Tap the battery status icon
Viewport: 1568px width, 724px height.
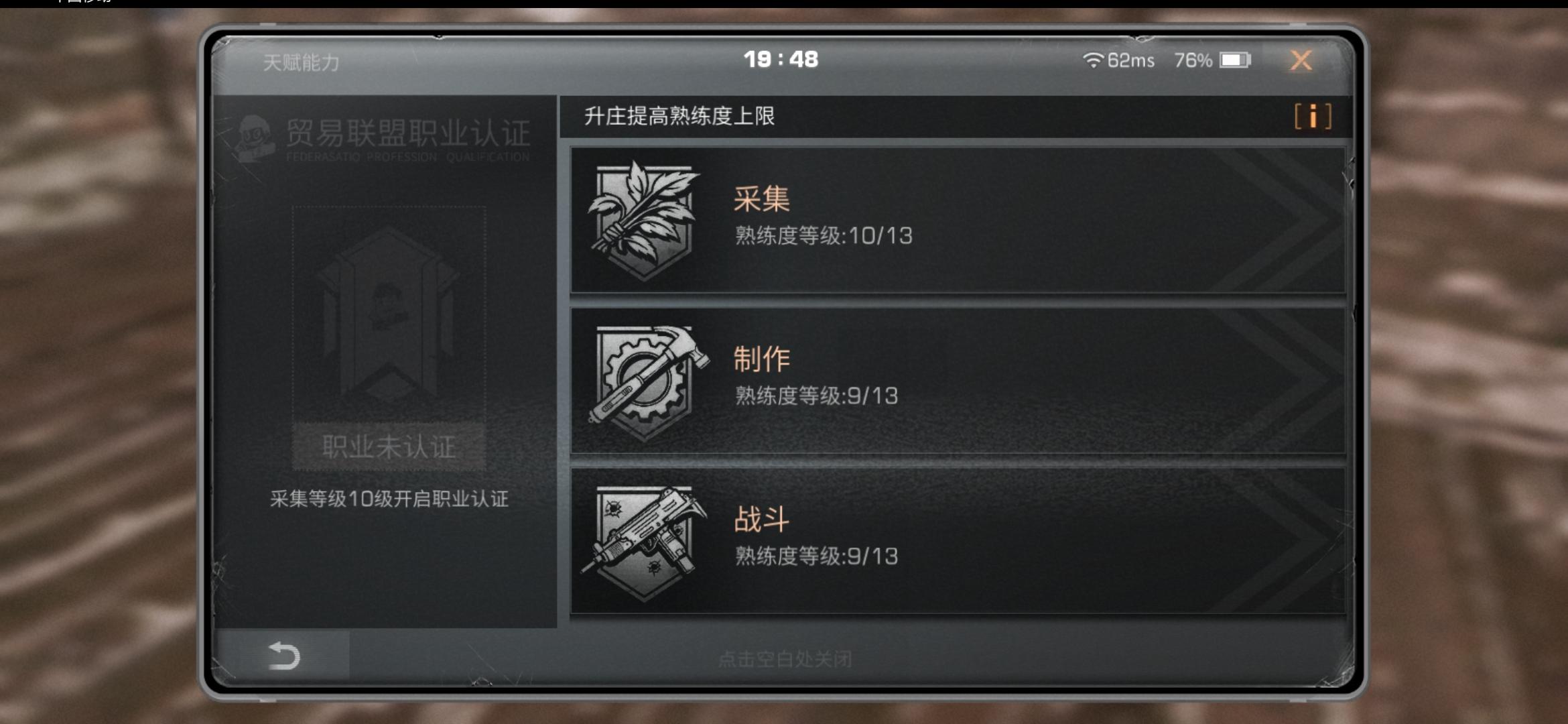(1235, 60)
